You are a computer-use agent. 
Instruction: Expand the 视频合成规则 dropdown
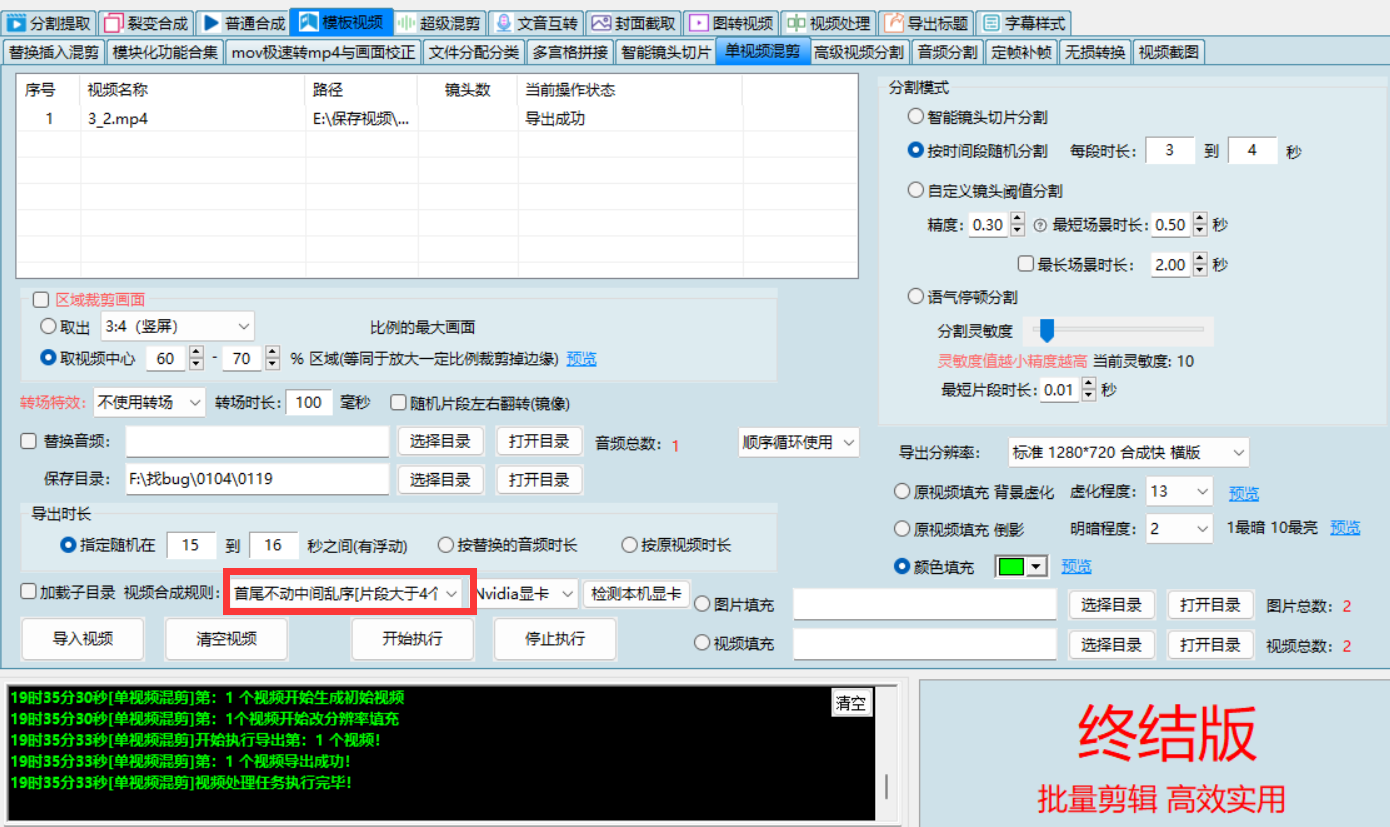[x=347, y=593]
